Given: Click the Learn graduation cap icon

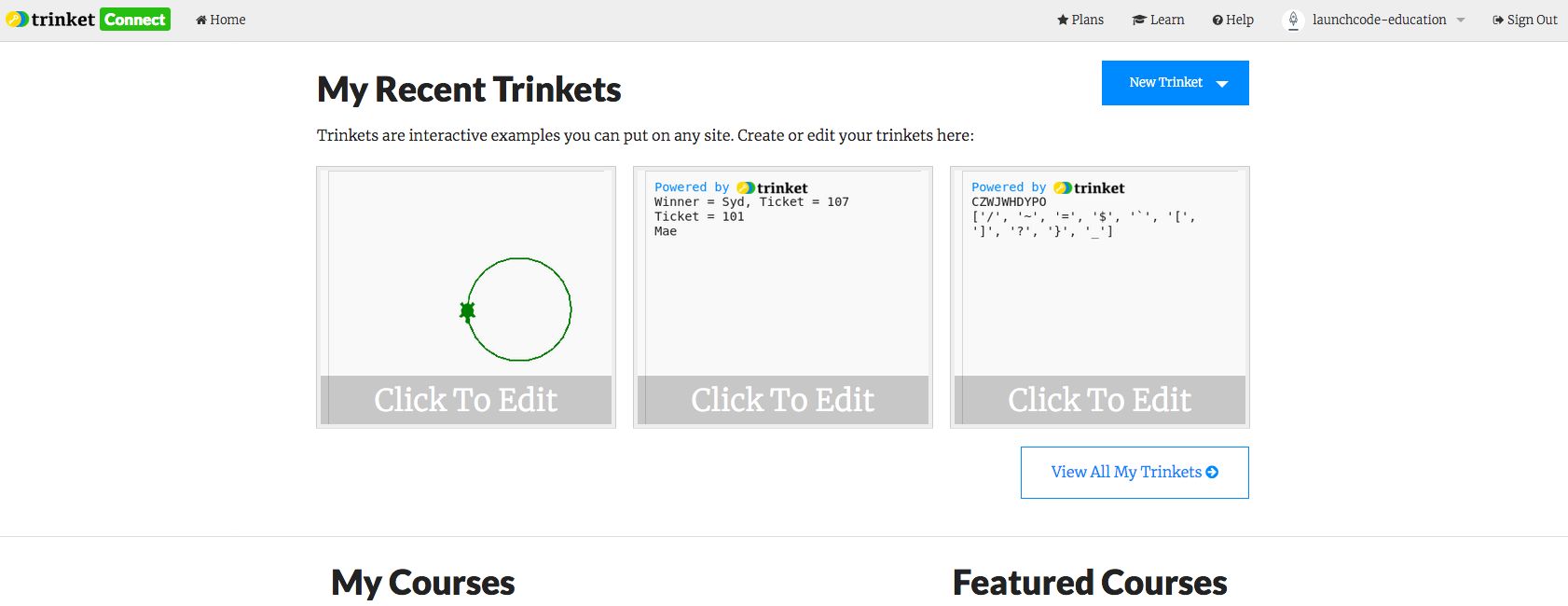Looking at the screenshot, I should click(x=1138, y=20).
